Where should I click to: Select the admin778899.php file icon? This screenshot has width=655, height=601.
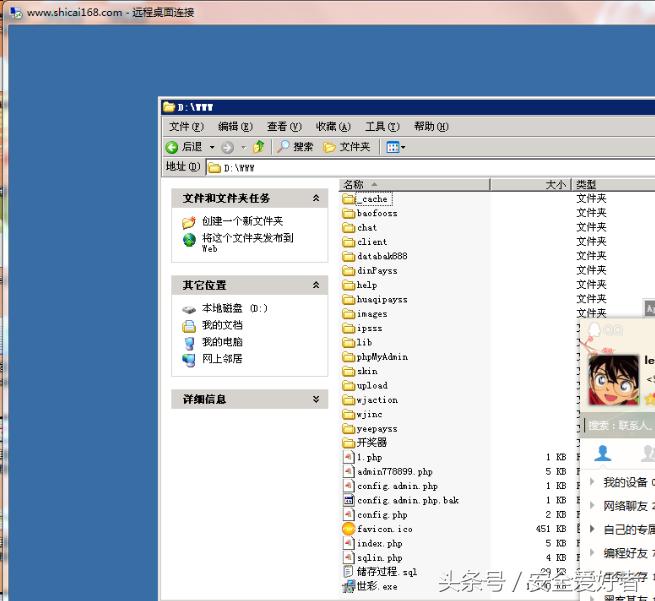tap(348, 472)
